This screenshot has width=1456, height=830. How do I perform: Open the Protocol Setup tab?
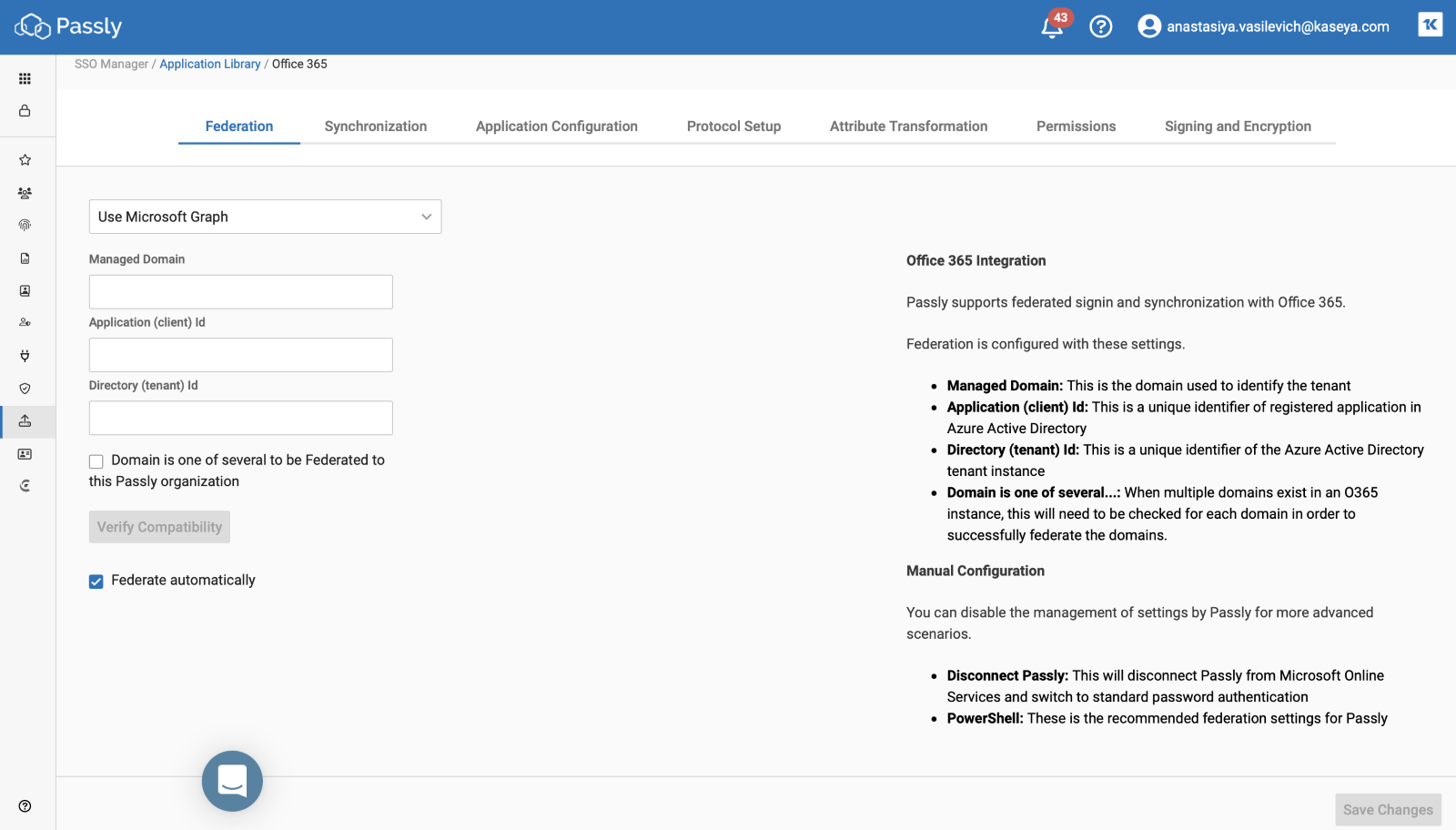tap(734, 127)
